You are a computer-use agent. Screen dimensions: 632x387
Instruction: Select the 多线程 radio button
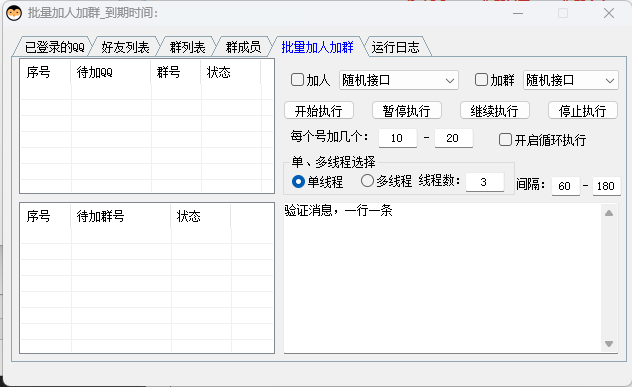point(367,181)
